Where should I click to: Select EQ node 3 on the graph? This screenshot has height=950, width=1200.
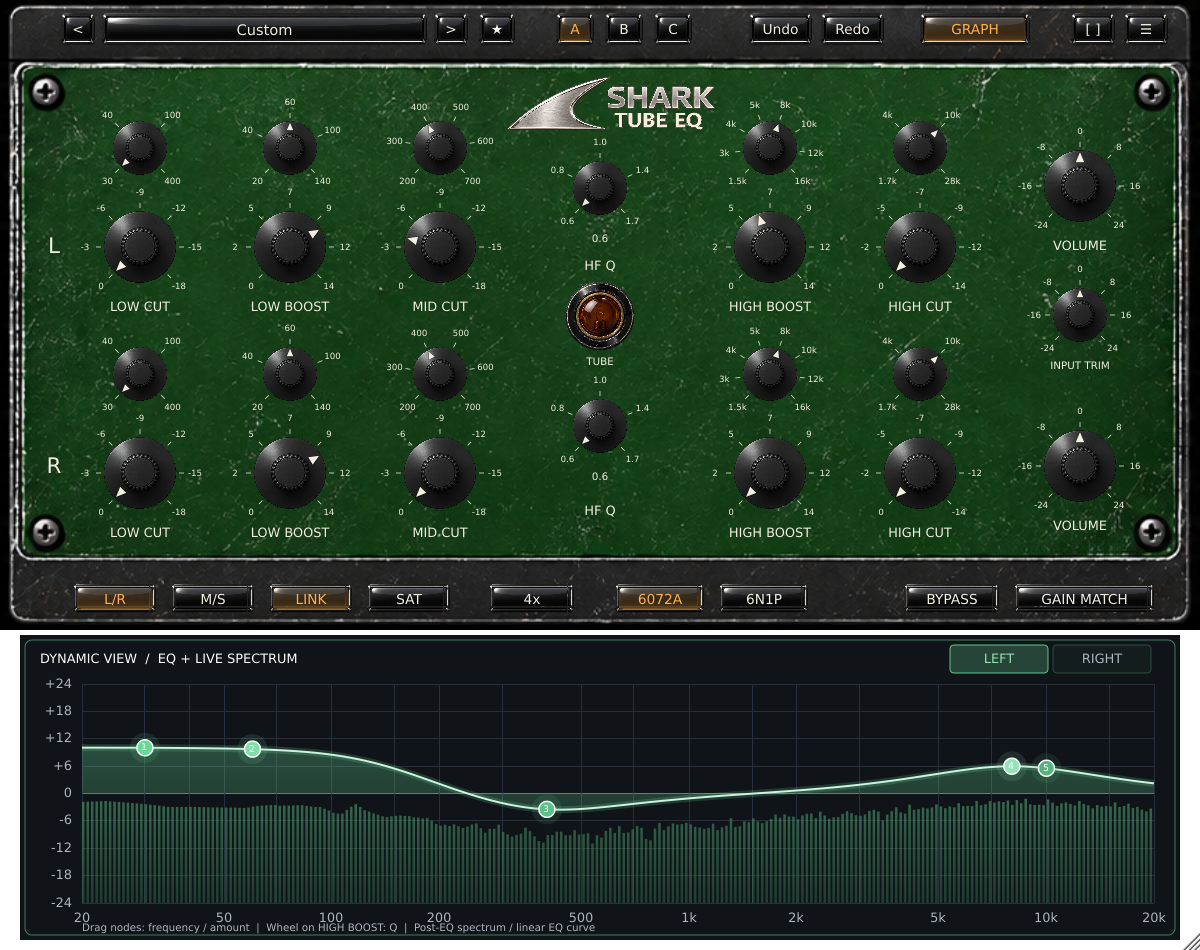coord(546,809)
